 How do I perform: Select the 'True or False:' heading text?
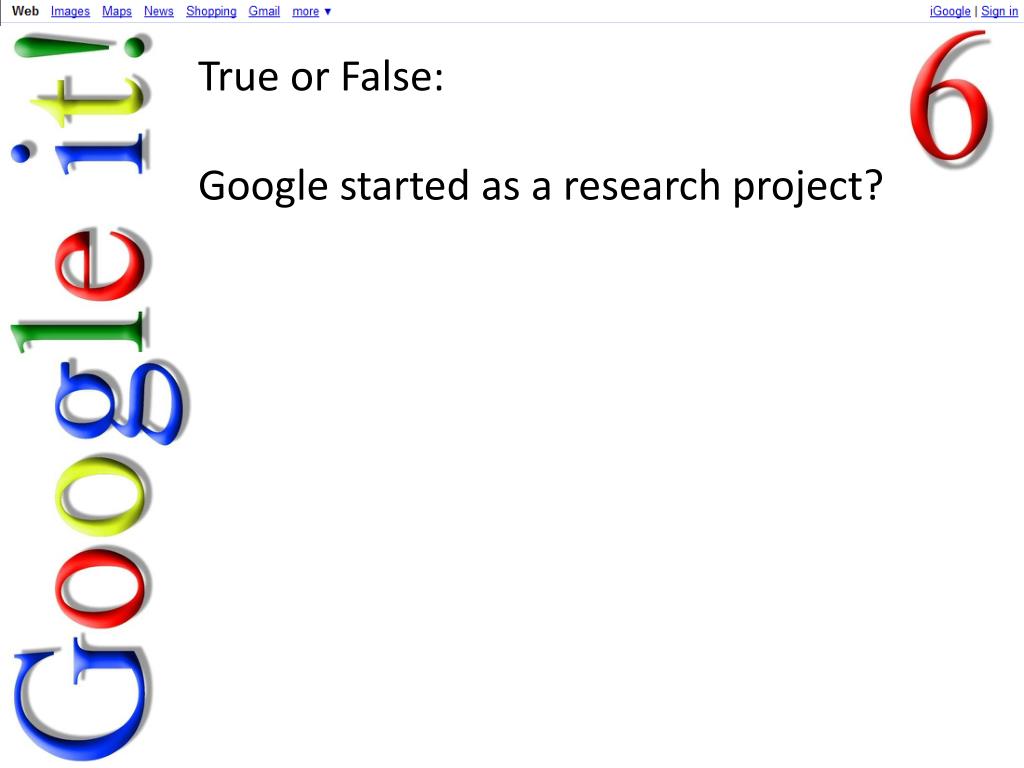pyautogui.click(x=321, y=76)
